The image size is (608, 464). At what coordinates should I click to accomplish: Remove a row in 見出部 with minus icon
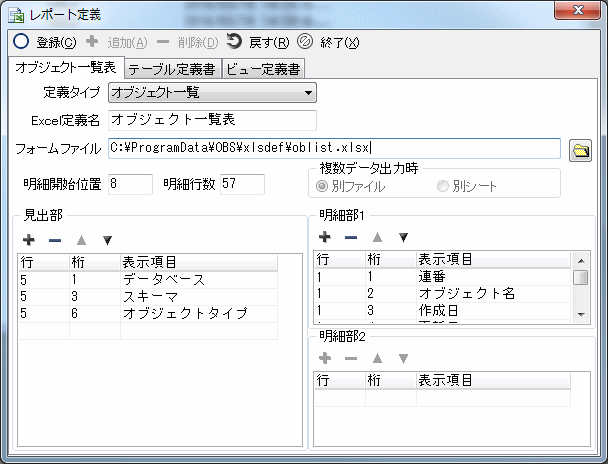[55, 240]
